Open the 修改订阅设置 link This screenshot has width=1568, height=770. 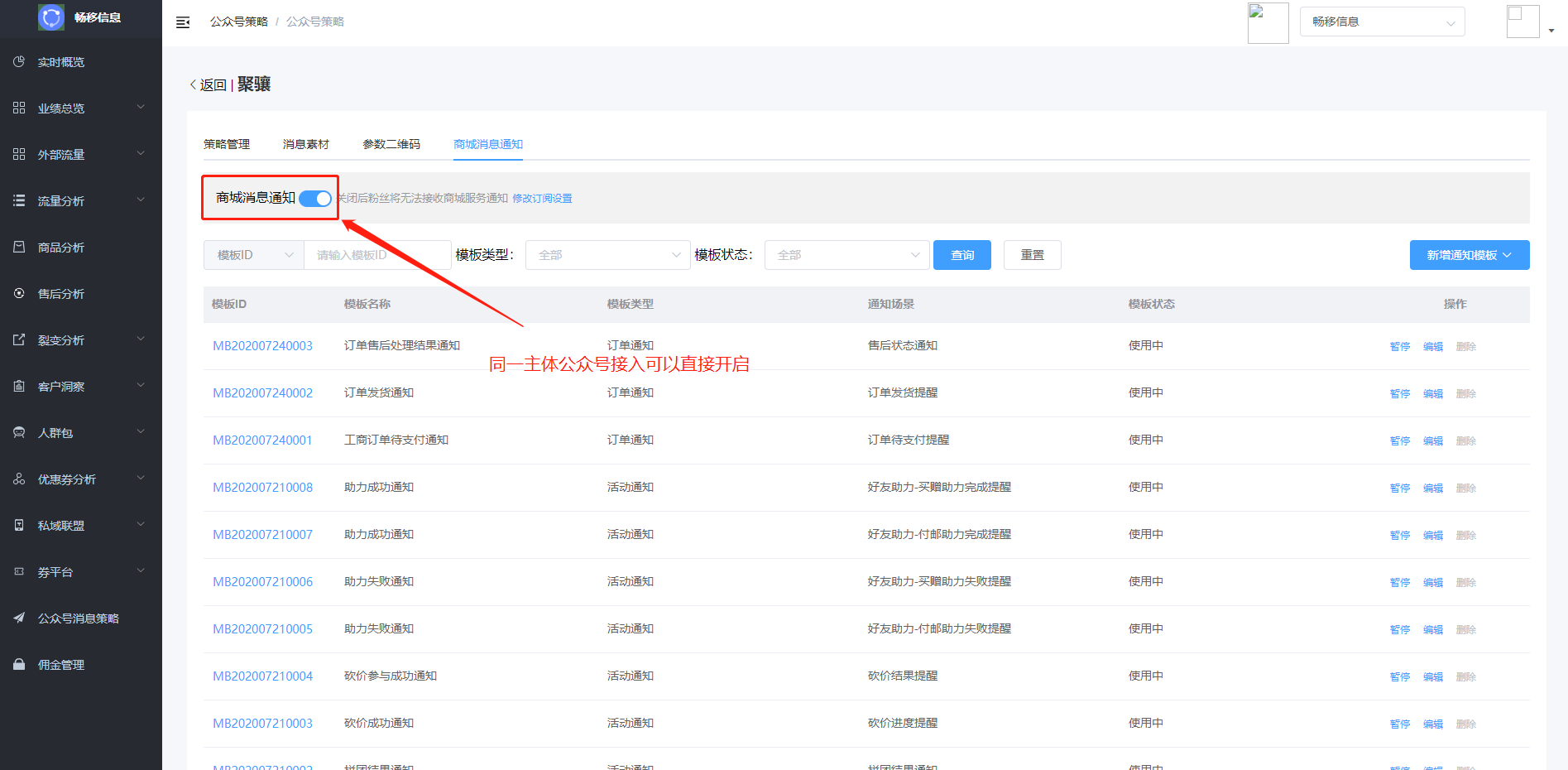(542, 199)
